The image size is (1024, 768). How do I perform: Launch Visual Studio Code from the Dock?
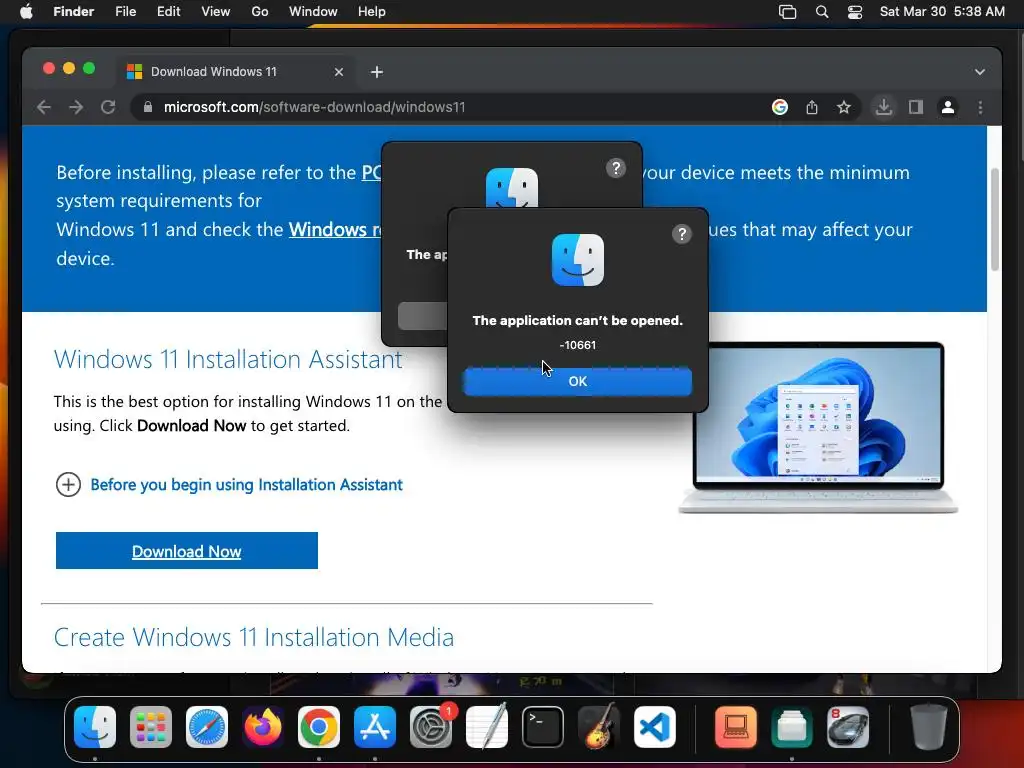click(x=655, y=727)
